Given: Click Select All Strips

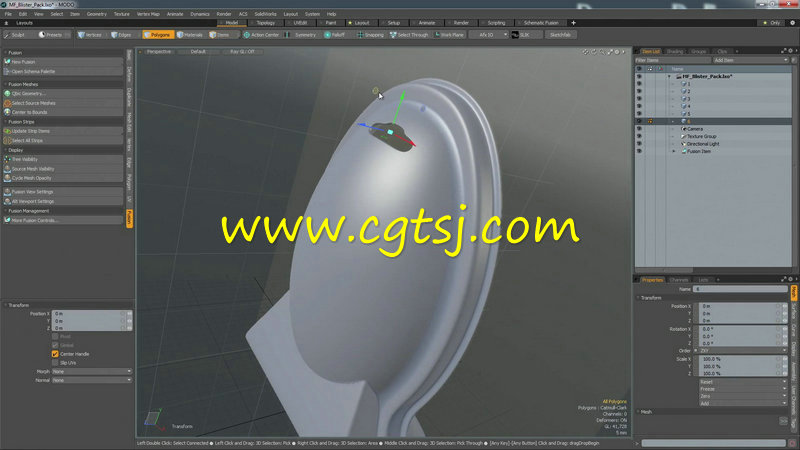Looking at the screenshot, I should click(63, 140).
